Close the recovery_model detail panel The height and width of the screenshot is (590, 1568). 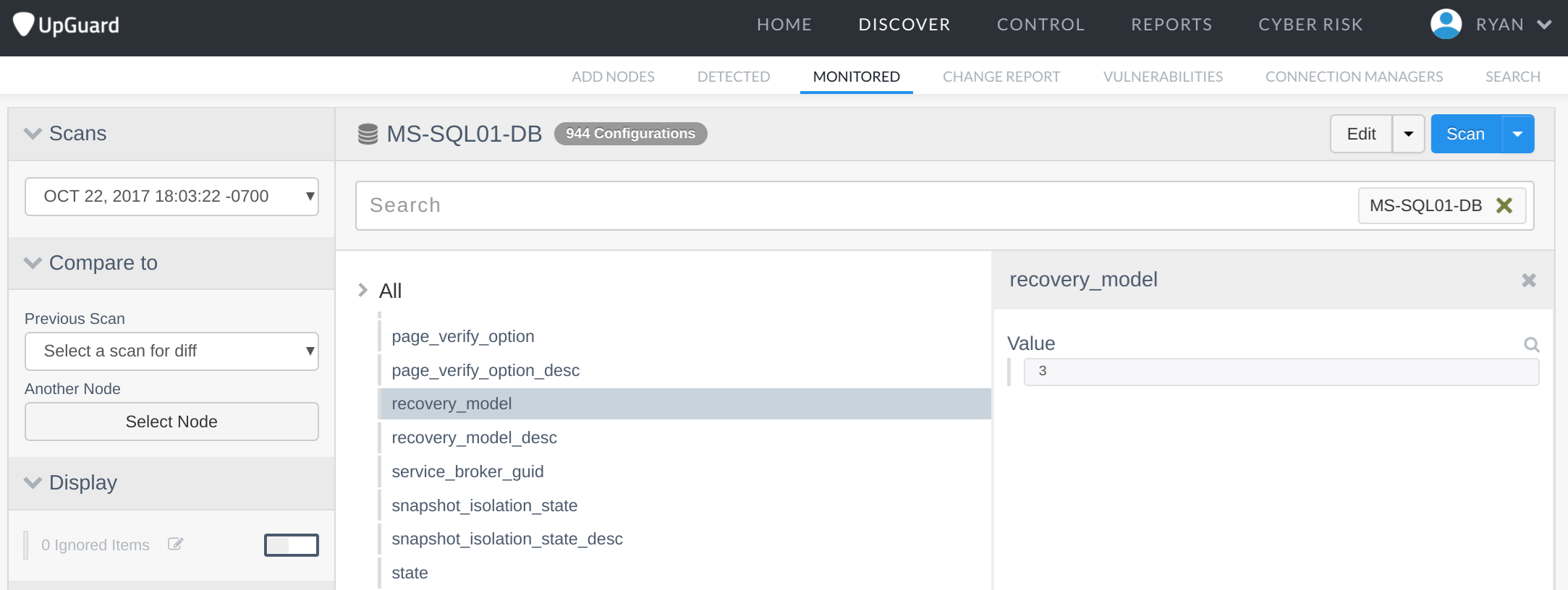coord(1528,281)
